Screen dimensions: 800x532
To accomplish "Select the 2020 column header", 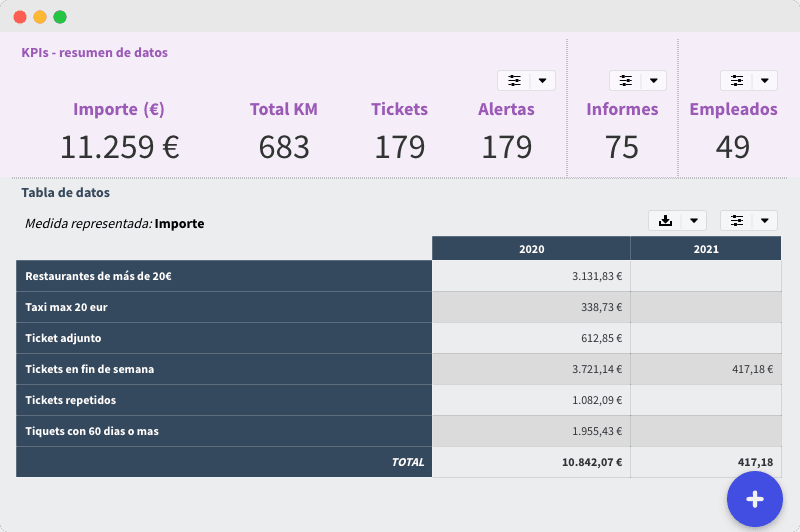I will coord(531,248).
